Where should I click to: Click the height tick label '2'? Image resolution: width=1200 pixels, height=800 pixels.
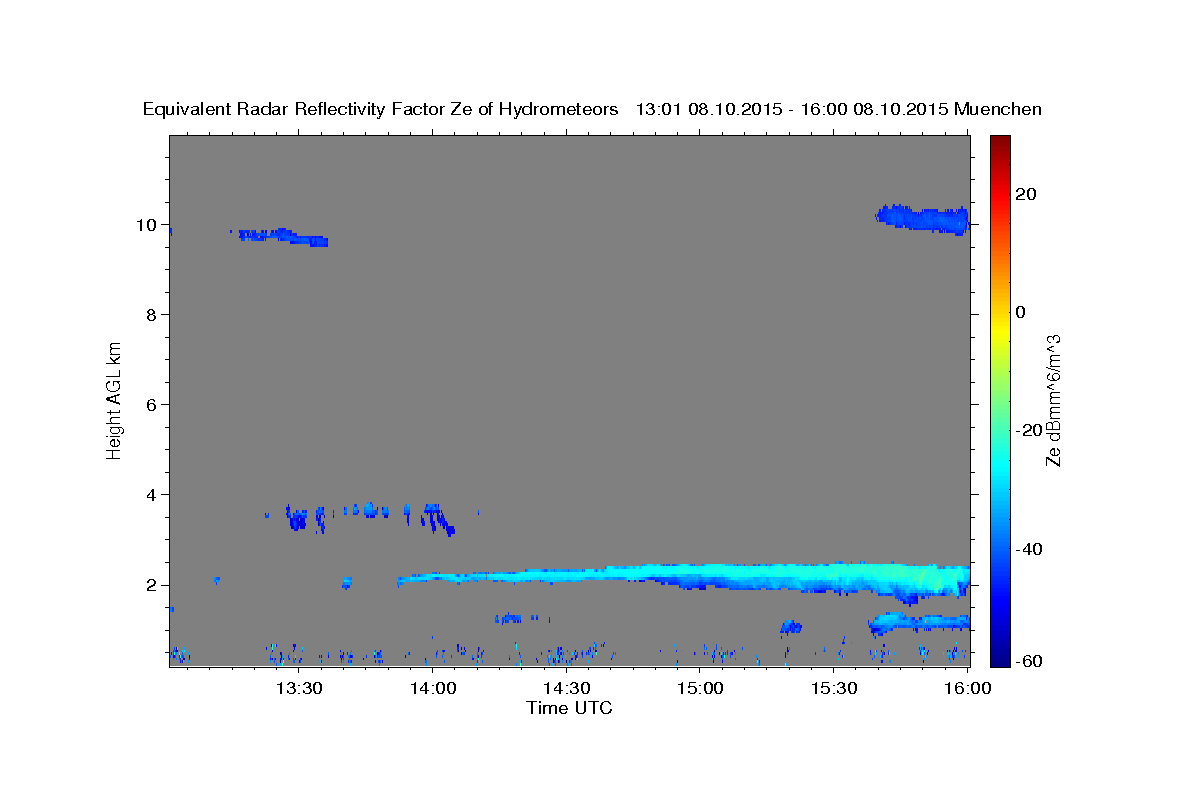(150, 585)
